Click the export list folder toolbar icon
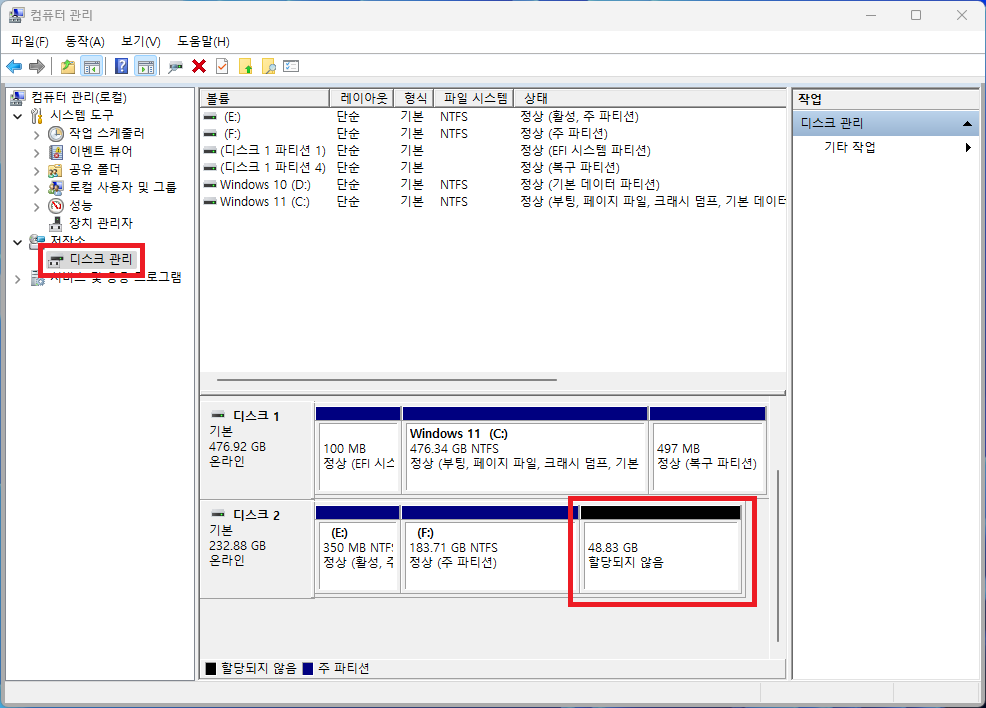 pos(67,65)
